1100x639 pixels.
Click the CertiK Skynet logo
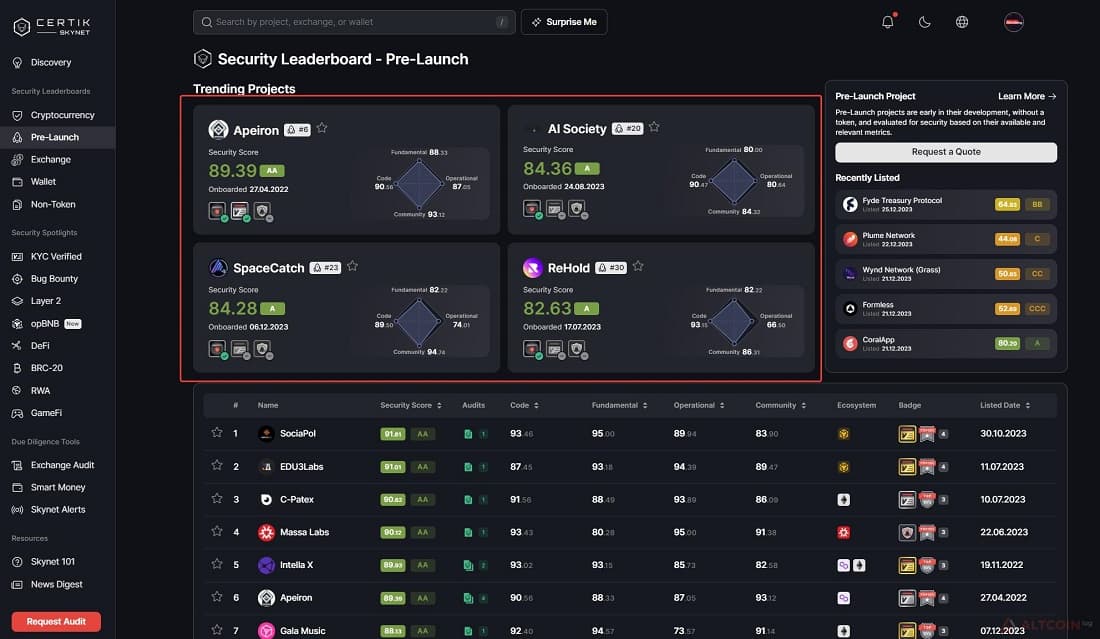tap(52, 27)
